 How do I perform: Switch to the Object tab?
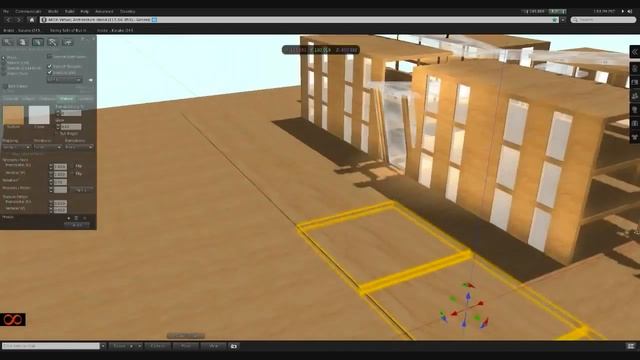pyautogui.click(x=28, y=99)
